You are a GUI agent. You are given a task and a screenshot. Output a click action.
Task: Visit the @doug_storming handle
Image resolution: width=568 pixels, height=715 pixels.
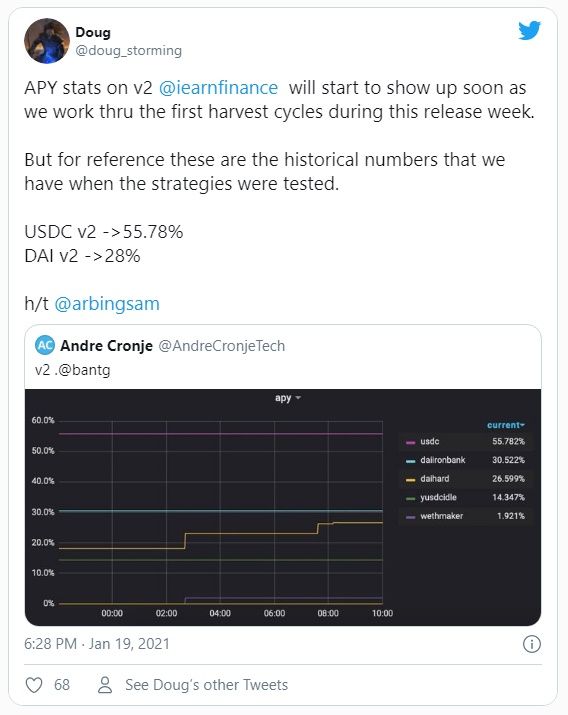tap(128, 51)
